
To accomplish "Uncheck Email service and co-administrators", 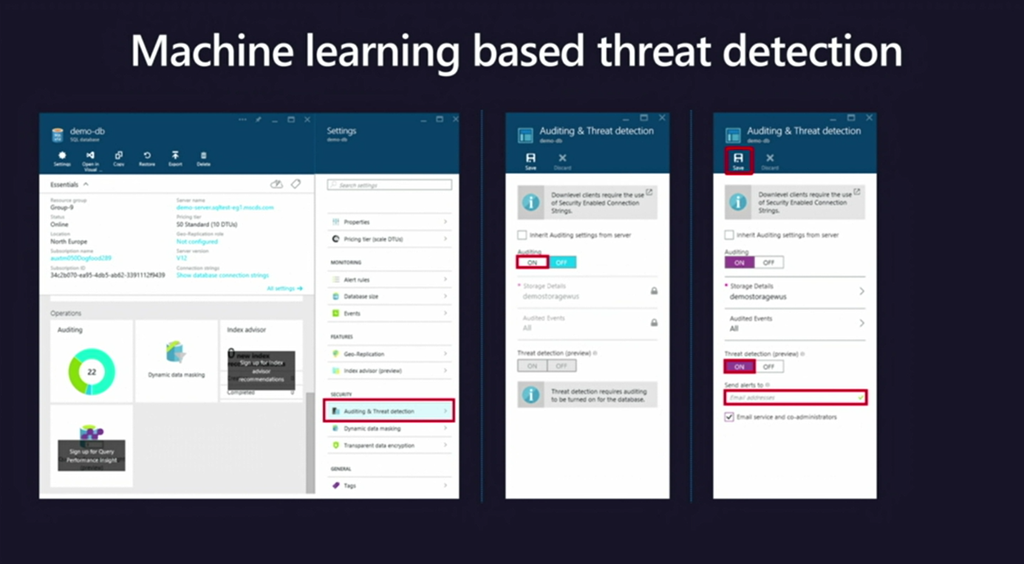I will pyautogui.click(x=729, y=417).
